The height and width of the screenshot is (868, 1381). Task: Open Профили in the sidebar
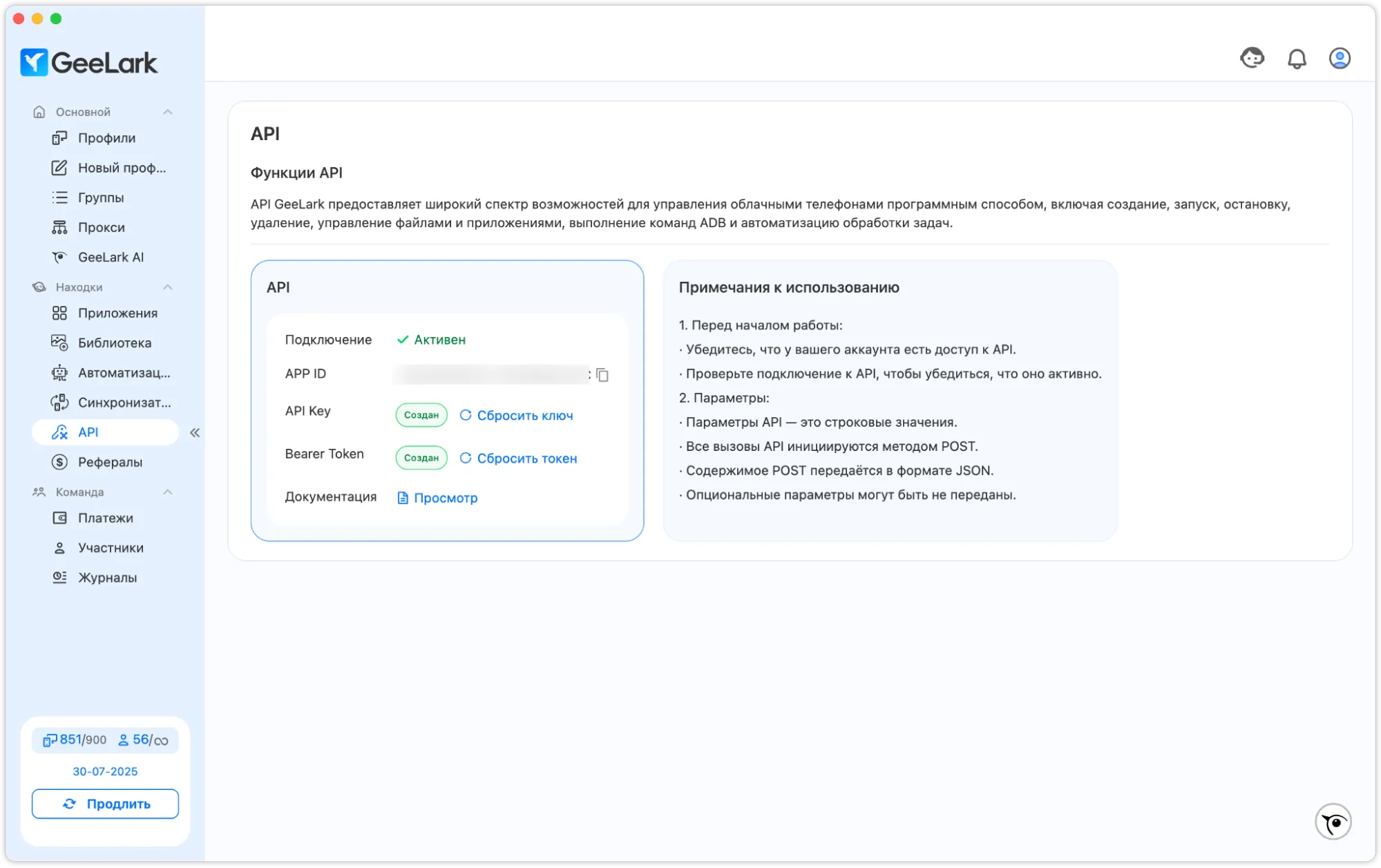(x=106, y=138)
